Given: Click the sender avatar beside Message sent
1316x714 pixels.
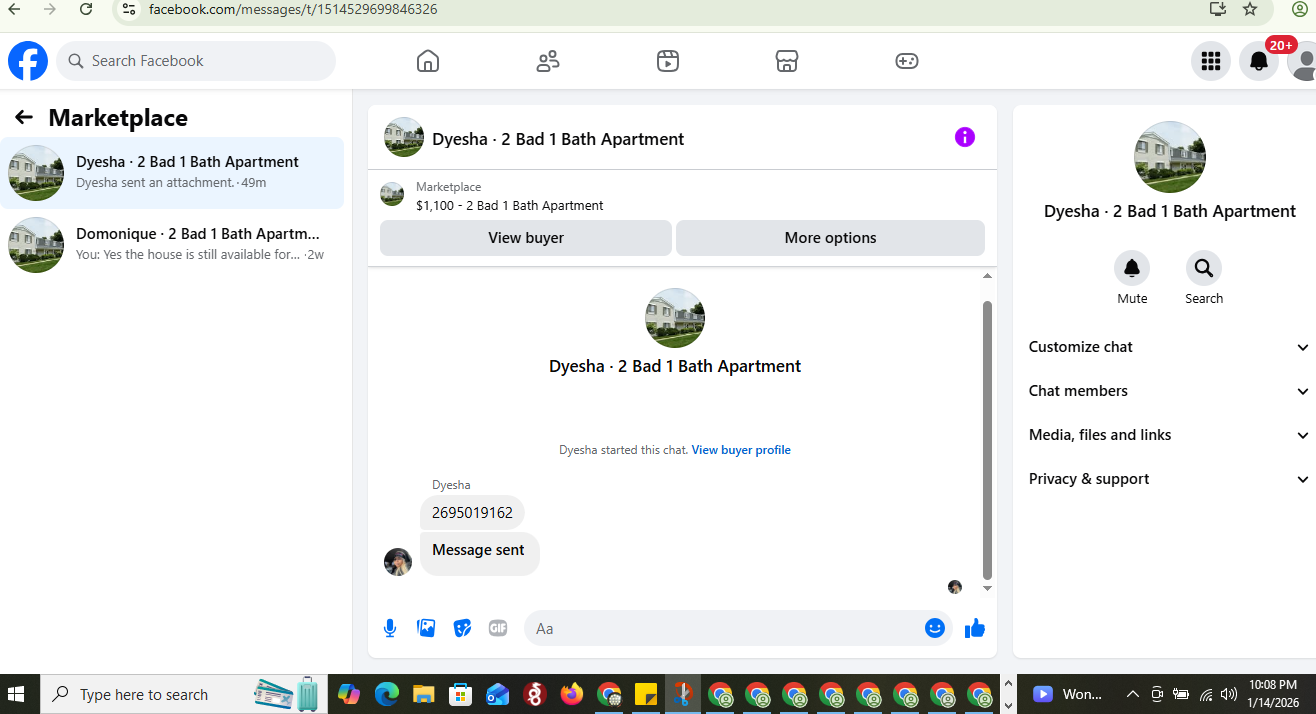Looking at the screenshot, I should 398,562.
